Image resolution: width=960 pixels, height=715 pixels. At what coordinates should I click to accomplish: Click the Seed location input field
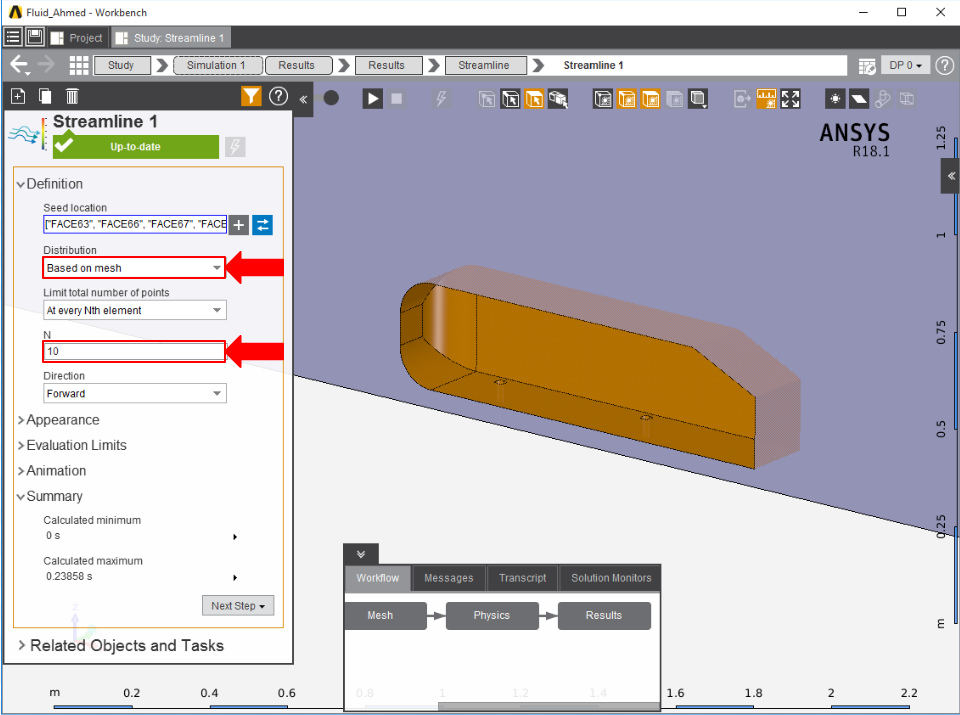pyautogui.click(x=135, y=225)
